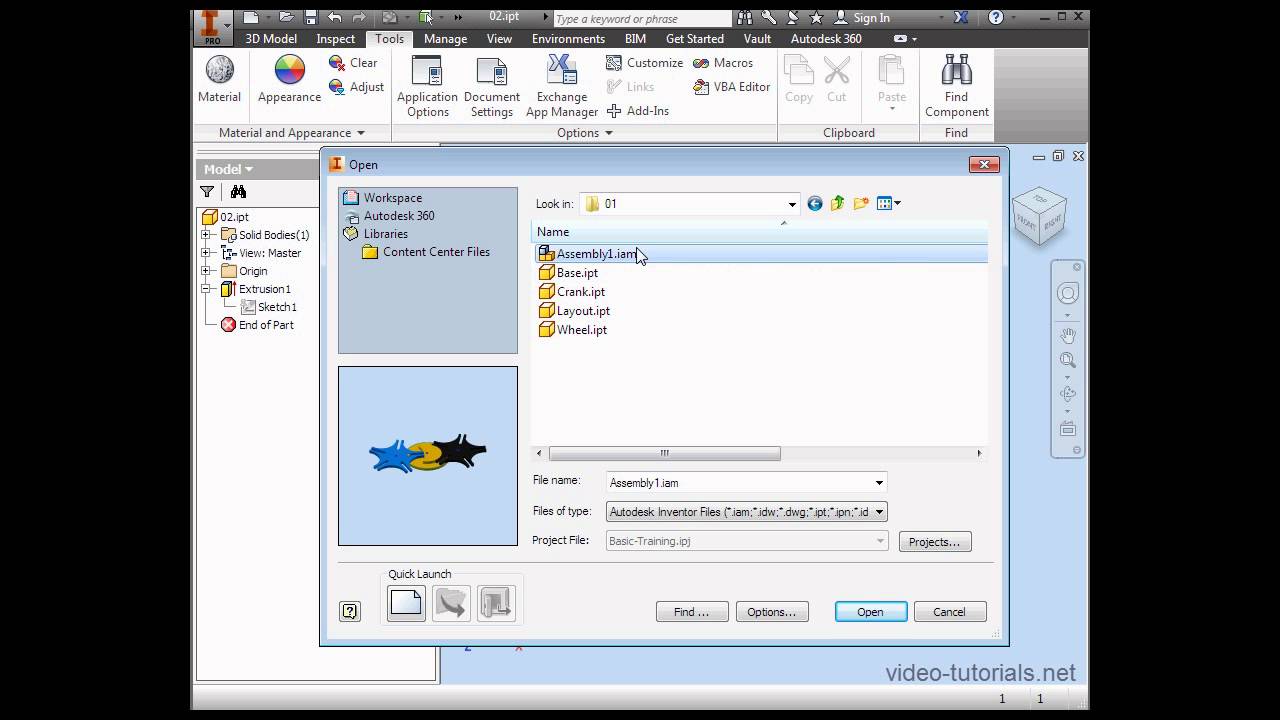
Task: Click the Find ... button
Action: coord(691,612)
